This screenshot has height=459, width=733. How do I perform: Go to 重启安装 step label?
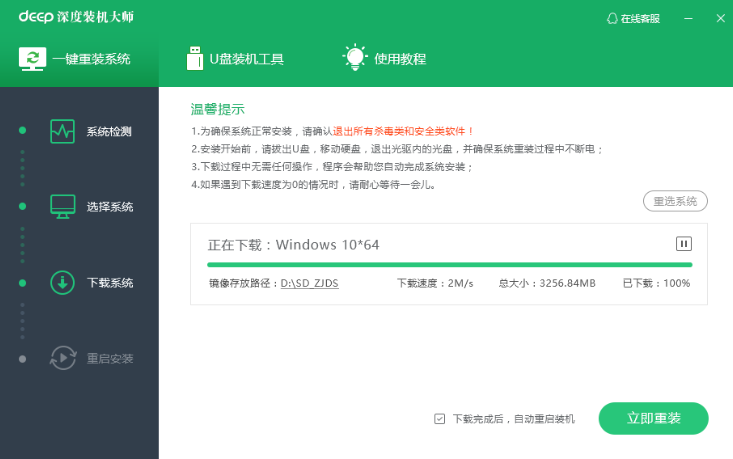[x=110, y=359]
